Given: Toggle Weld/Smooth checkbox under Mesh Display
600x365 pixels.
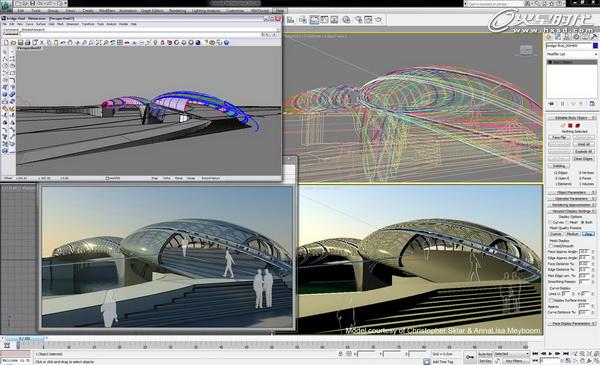Looking at the screenshot, I should [551, 246].
